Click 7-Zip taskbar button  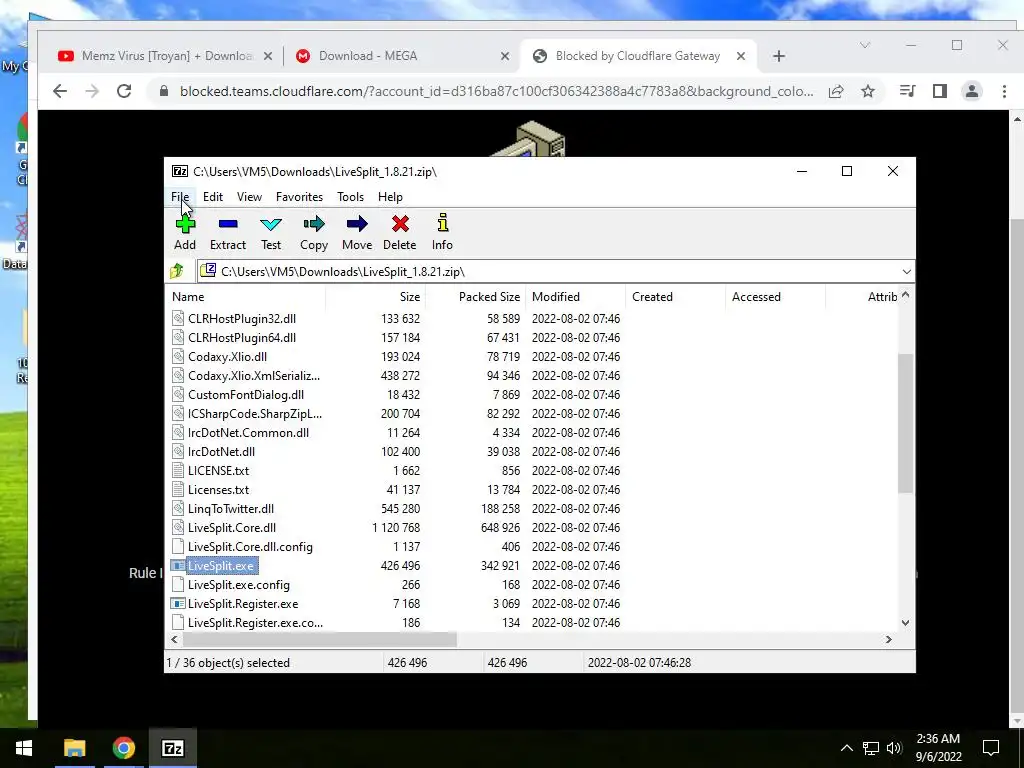point(172,748)
